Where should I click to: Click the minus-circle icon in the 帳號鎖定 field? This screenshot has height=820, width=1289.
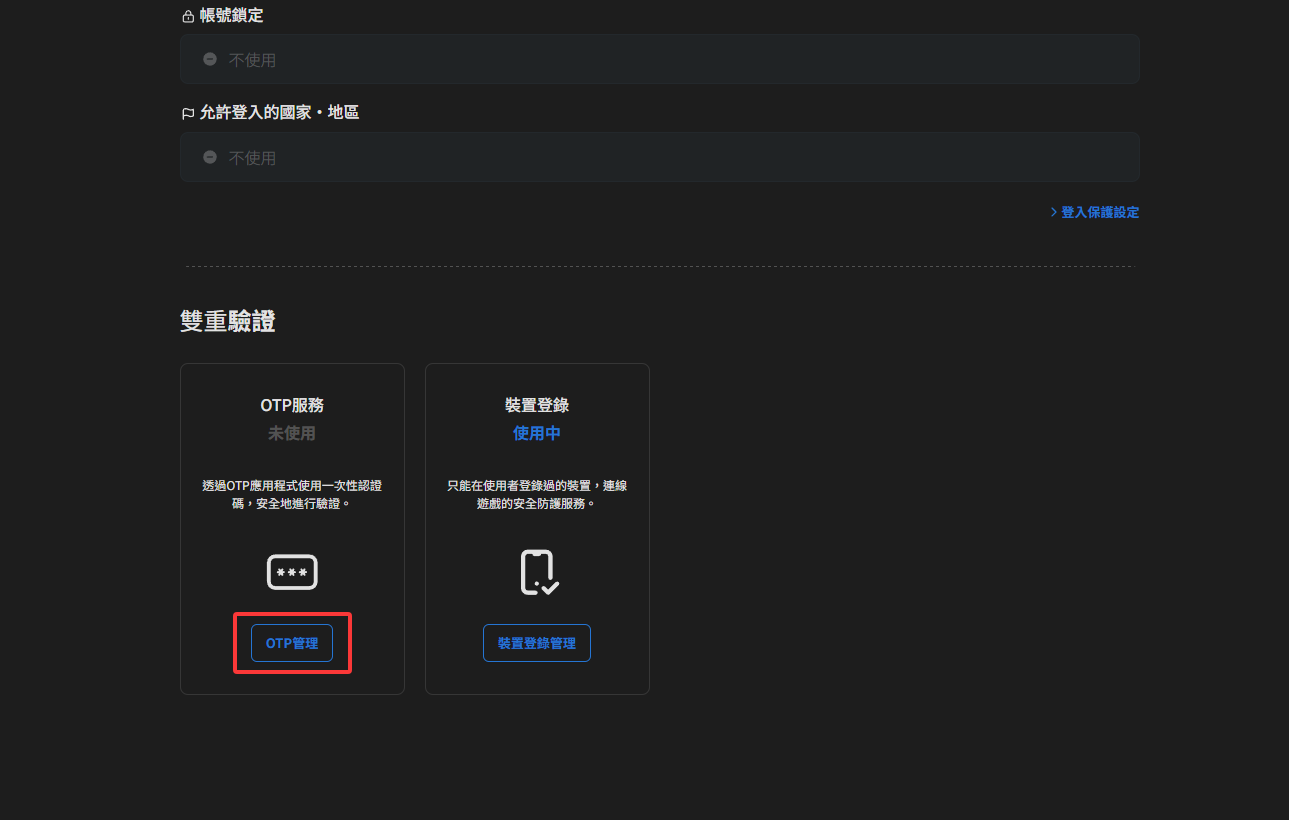[210, 60]
